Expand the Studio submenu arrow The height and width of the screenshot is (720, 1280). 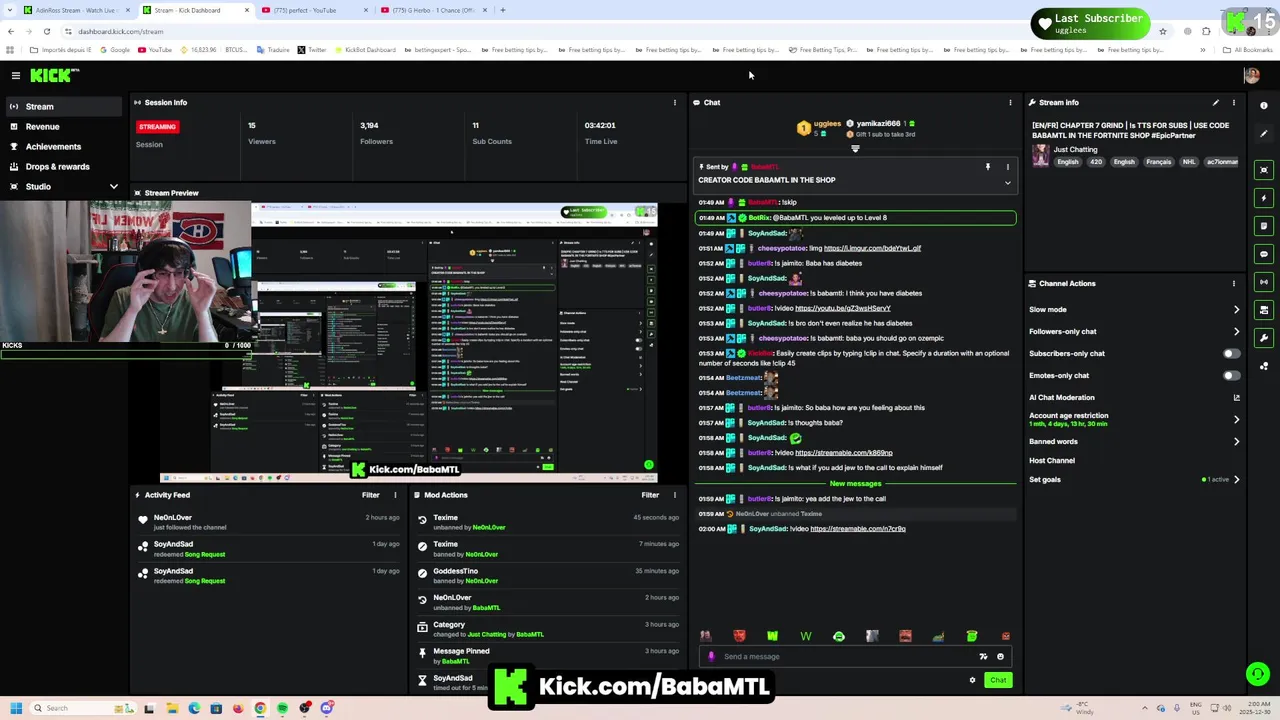113,186
